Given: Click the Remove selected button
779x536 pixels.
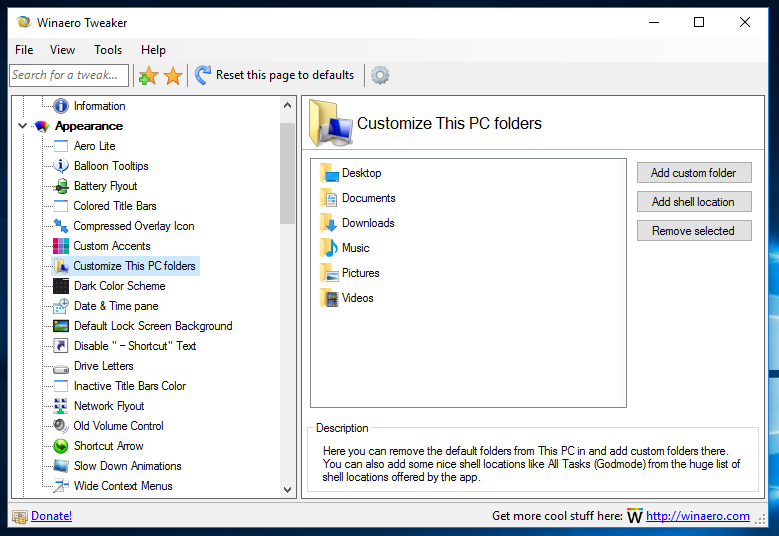Looking at the screenshot, I should pos(694,231).
